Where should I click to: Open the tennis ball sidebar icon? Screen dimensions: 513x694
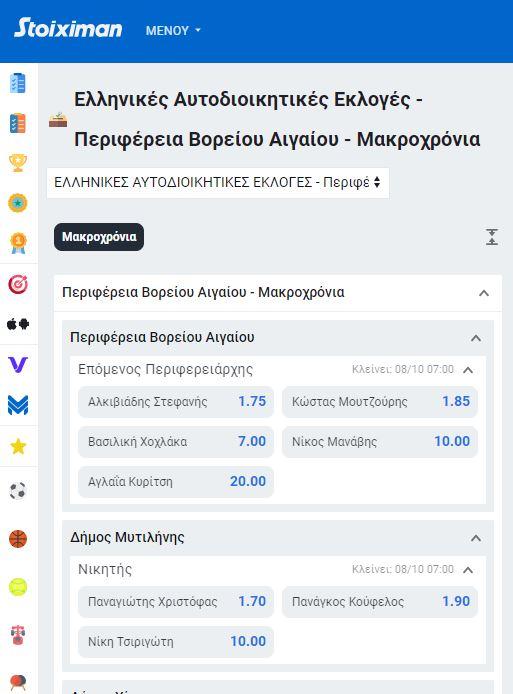18,587
